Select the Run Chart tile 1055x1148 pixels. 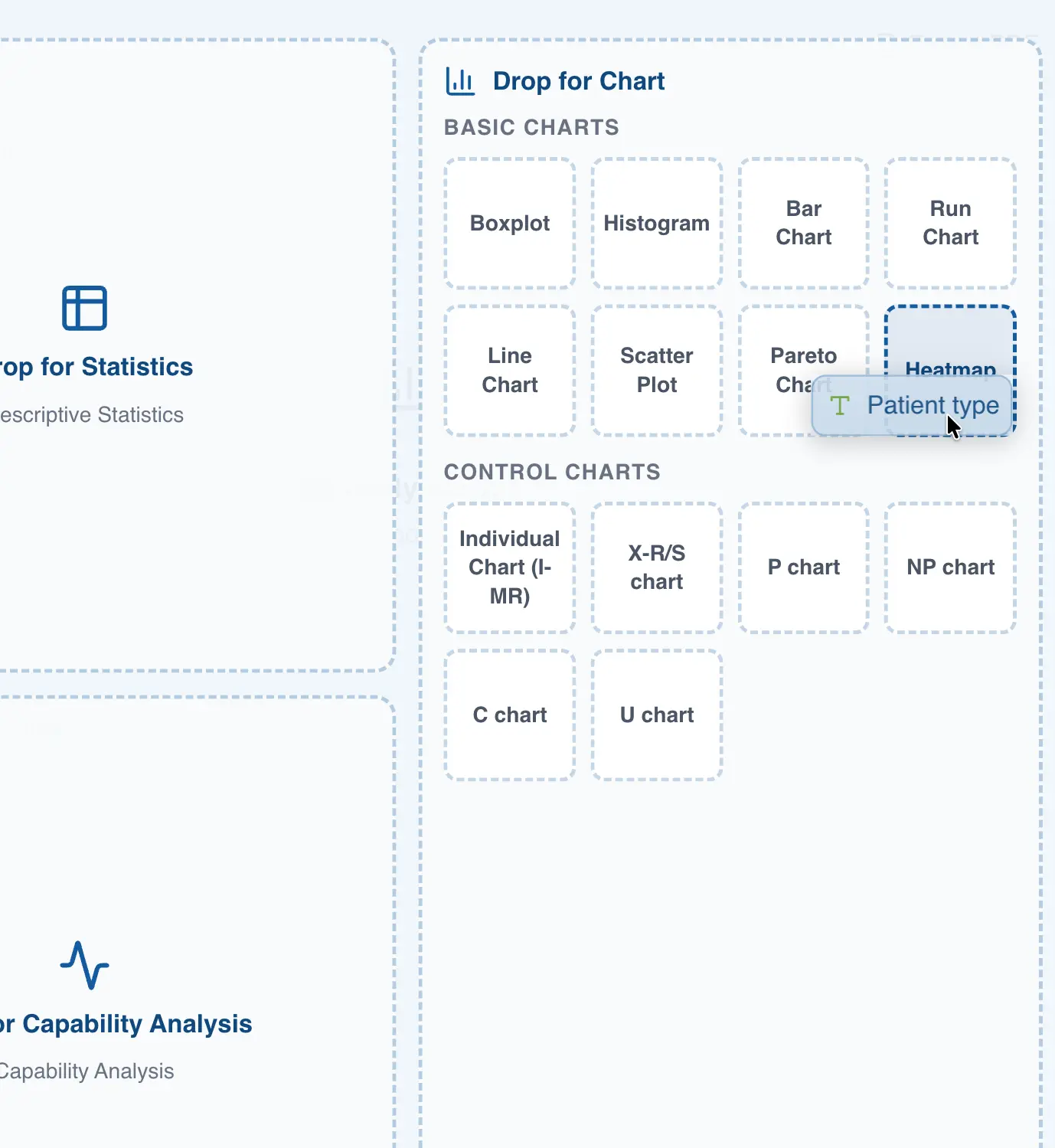point(950,223)
